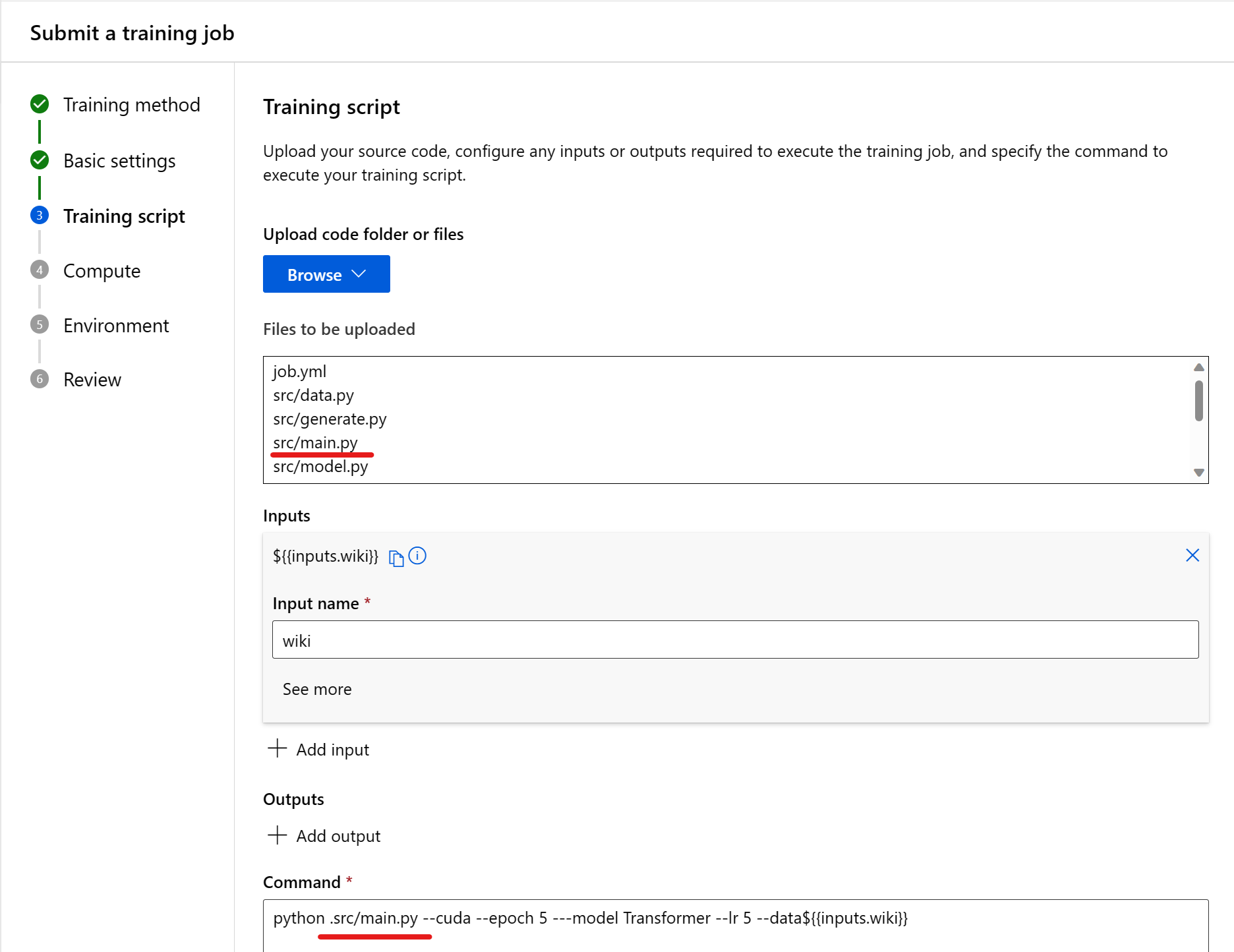The height and width of the screenshot is (952, 1234).
Task: Copy the ${{inputs.wiki}} reference
Action: 396,558
